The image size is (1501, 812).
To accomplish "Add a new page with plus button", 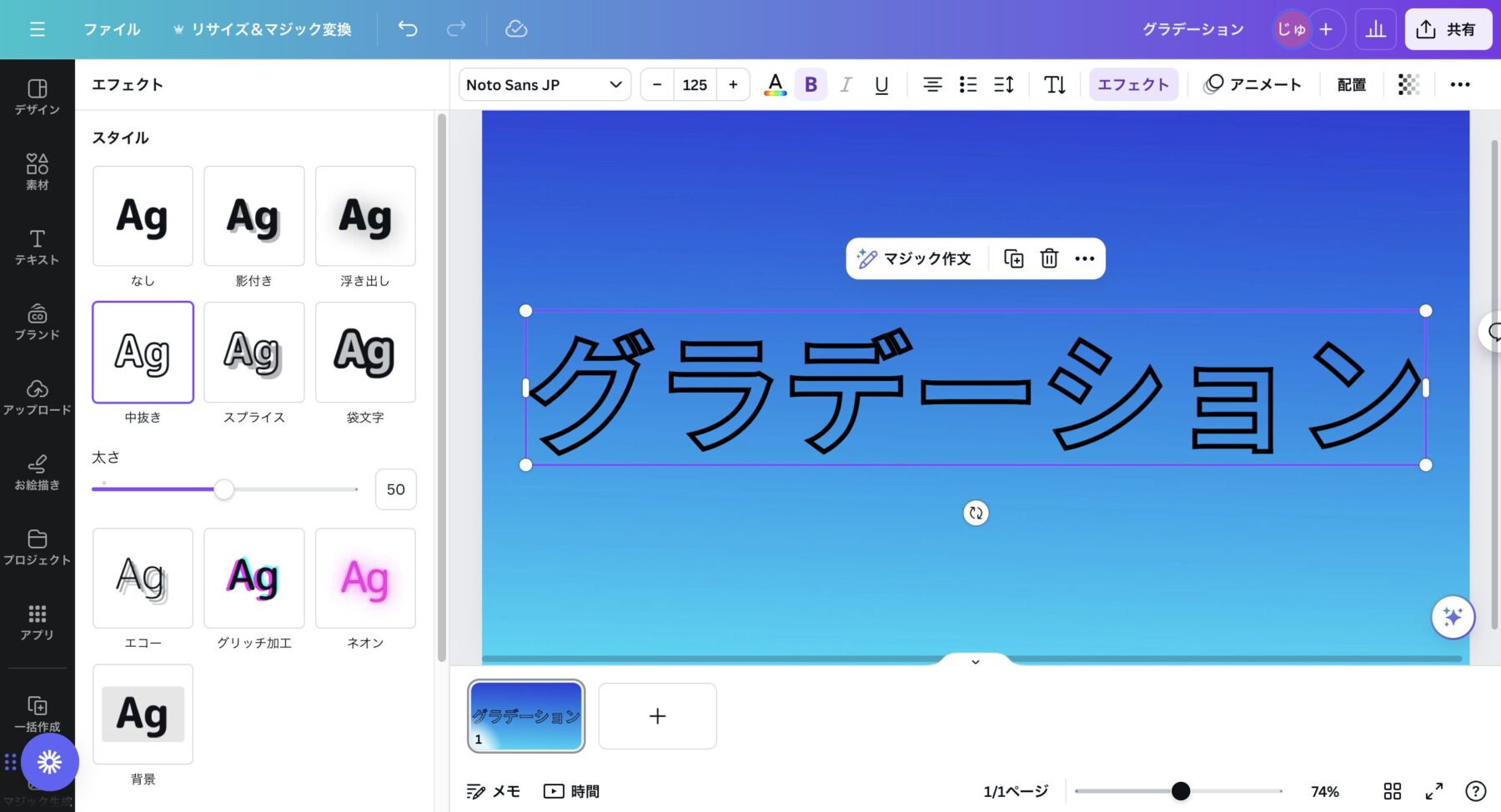I will pyautogui.click(x=657, y=716).
